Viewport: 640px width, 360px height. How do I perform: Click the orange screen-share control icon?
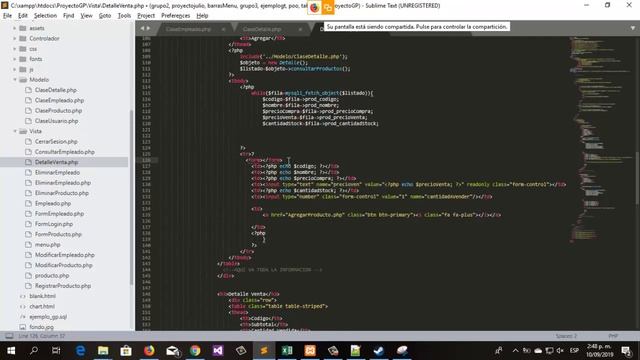point(328,8)
